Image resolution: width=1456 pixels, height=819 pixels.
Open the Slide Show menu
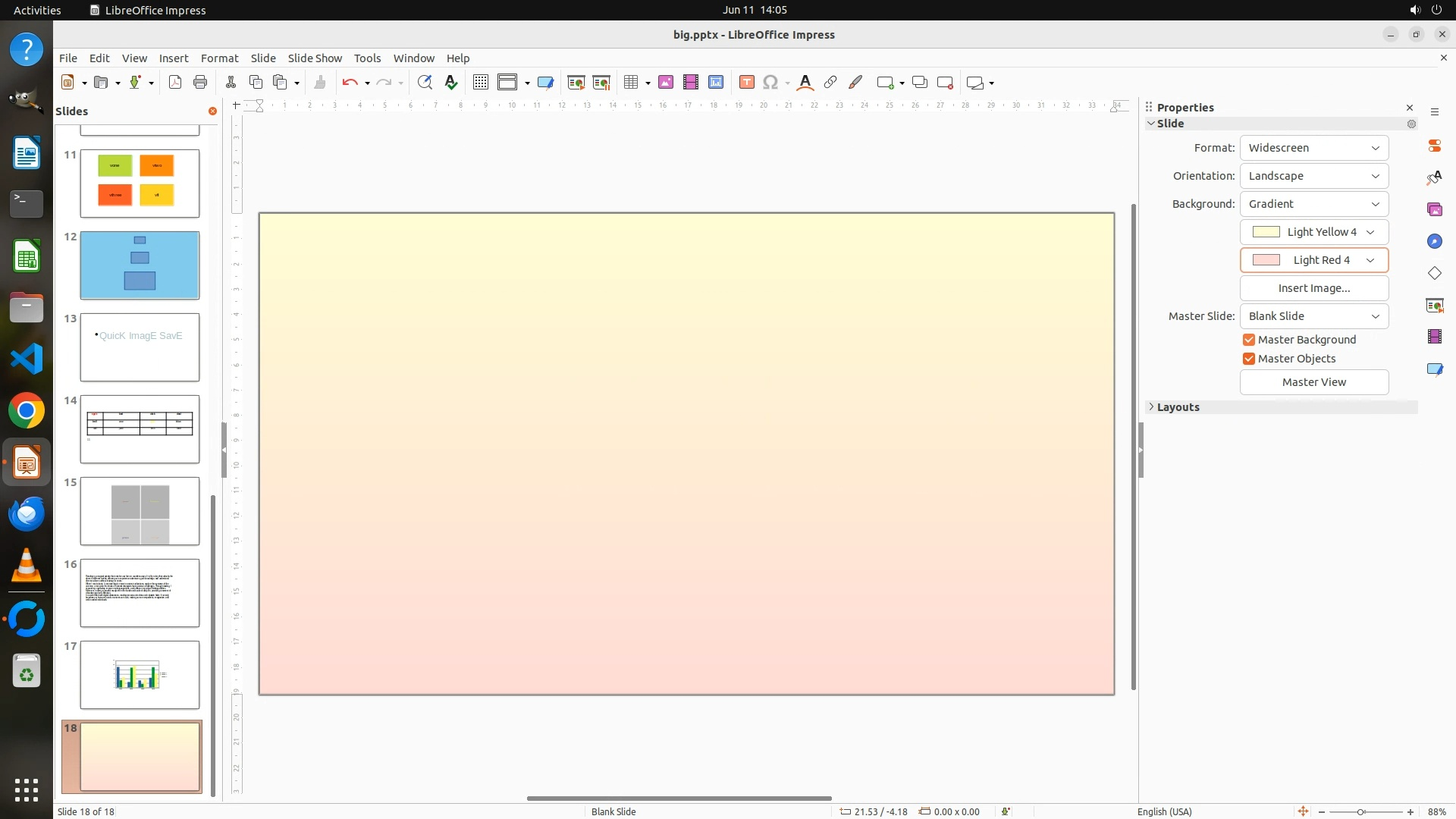tap(315, 58)
